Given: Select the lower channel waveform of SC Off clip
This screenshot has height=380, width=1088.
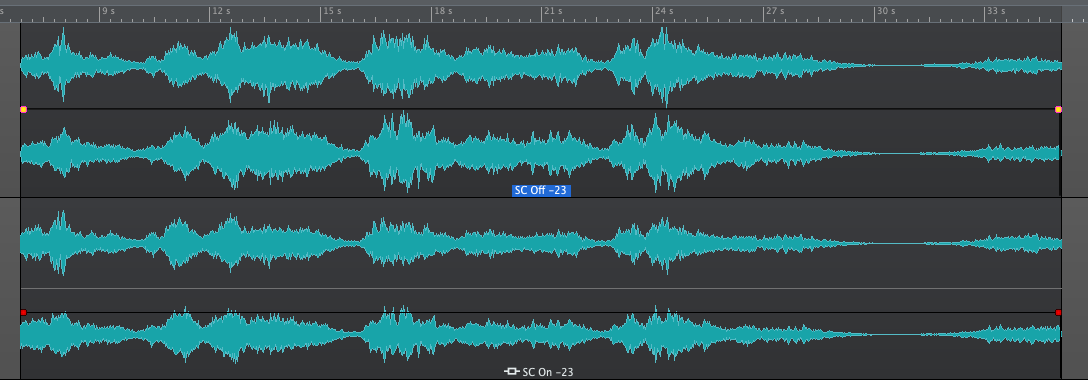Looking at the screenshot, I should [541, 153].
